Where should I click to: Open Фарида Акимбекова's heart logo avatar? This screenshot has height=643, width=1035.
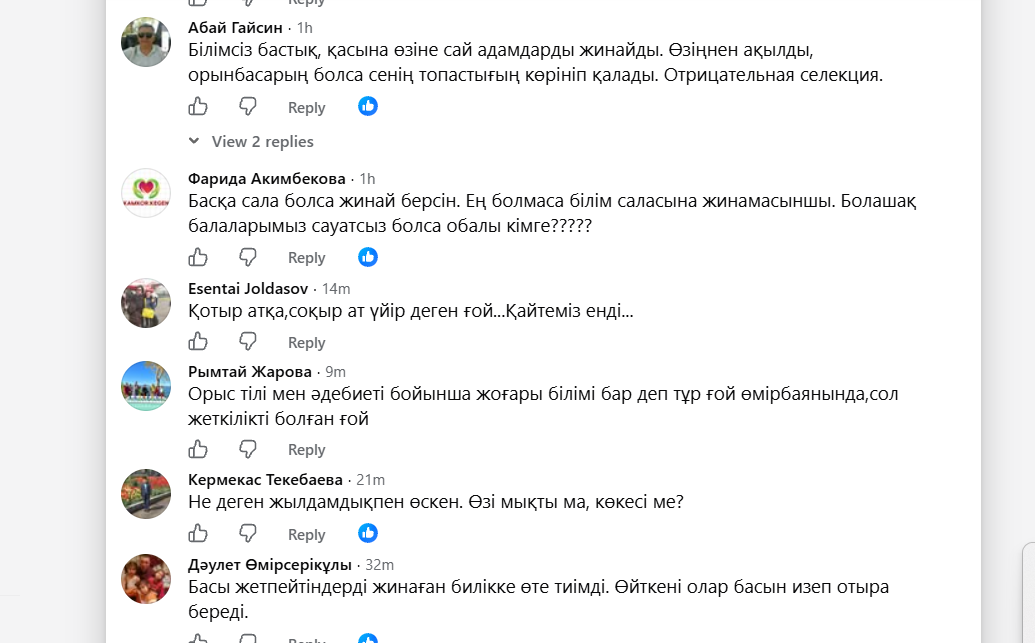146,193
